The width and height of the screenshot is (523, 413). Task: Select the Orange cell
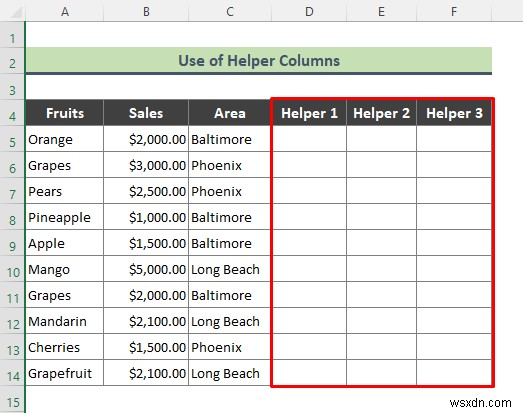[x=65, y=139]
